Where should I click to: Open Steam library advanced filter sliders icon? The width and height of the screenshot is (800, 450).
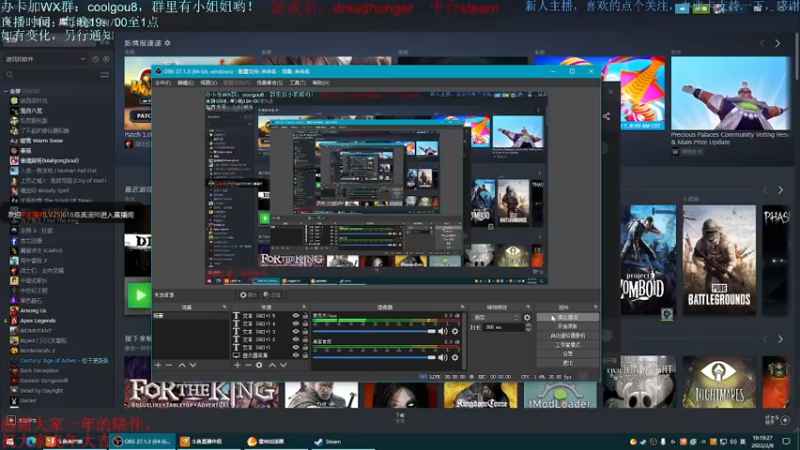[105, 75]
